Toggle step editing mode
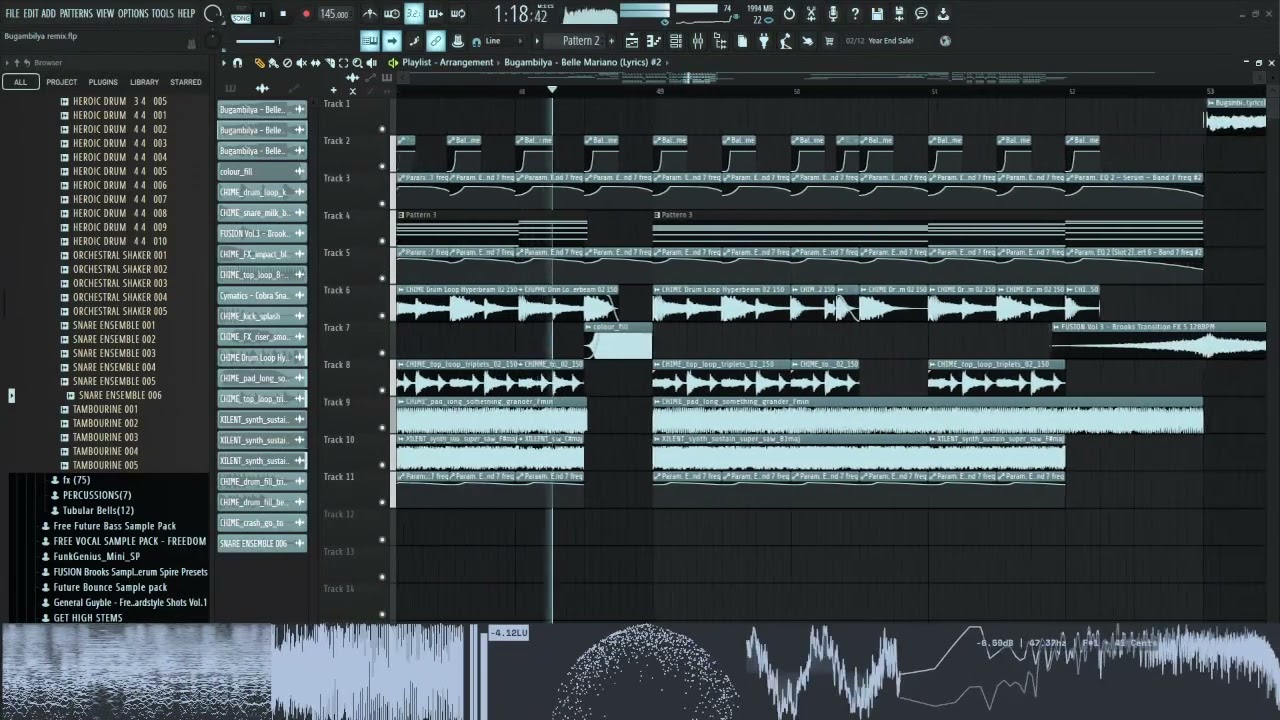This screenshot has height=720, width=1280. tap(414, 41)
